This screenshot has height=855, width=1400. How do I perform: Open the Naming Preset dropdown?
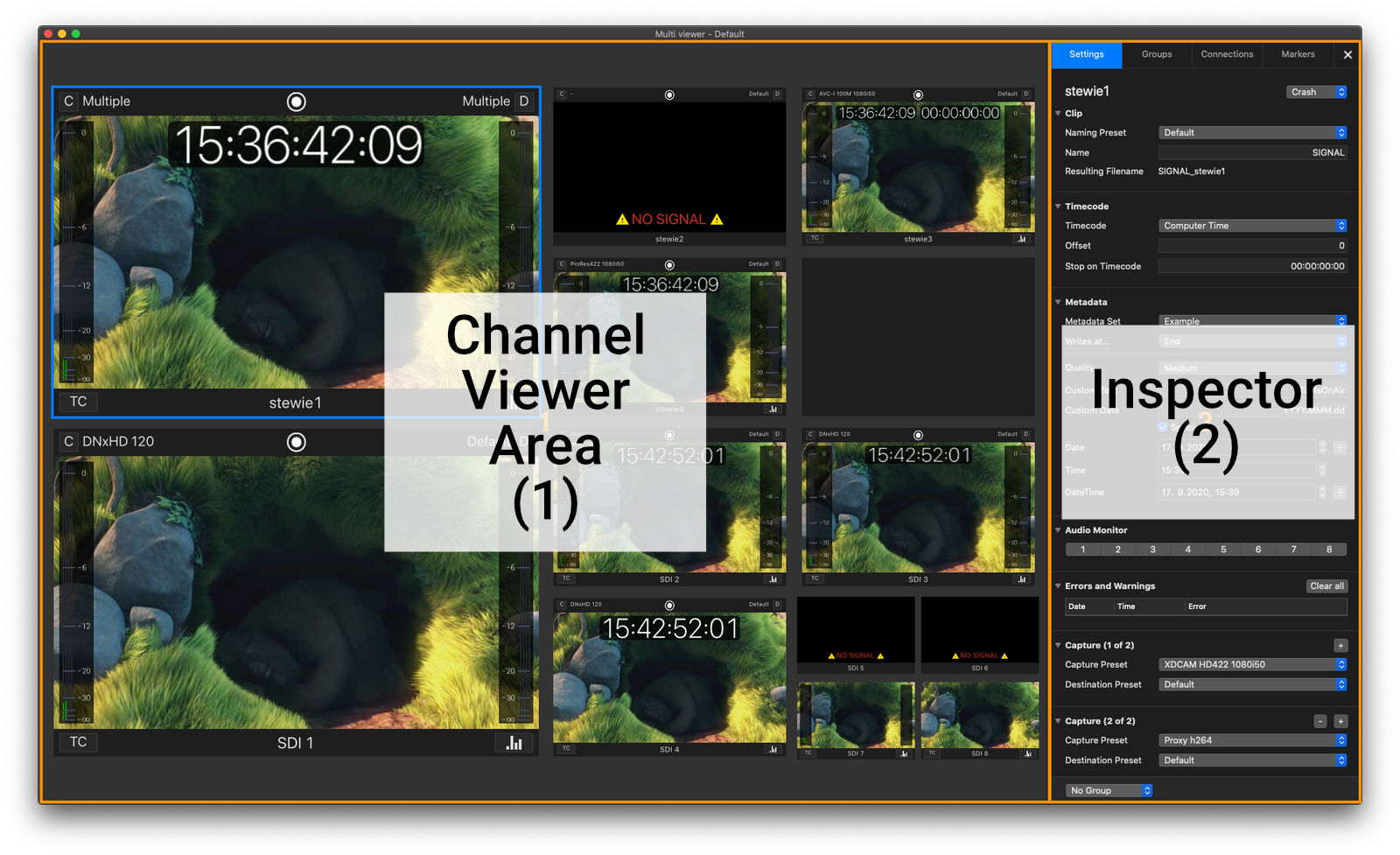pyautogui.click(x=1252, y=133)
